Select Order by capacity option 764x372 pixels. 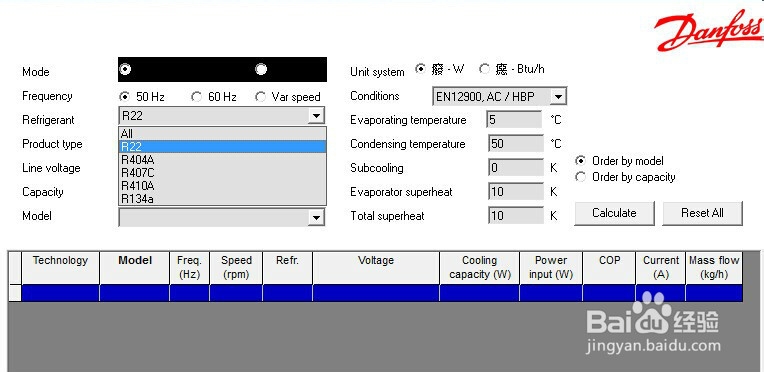point(580,177)
